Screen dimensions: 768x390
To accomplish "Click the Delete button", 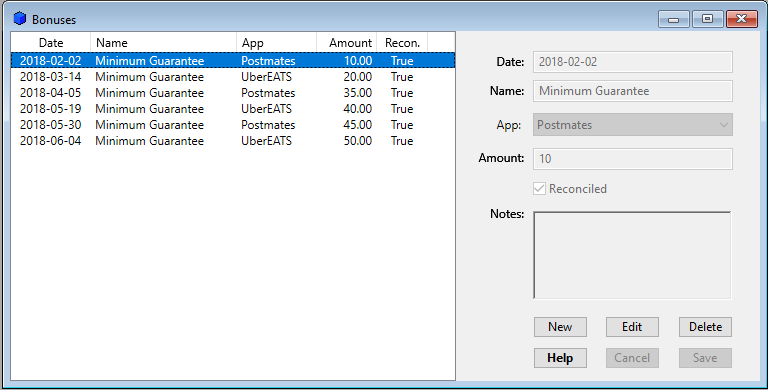I will point(705,327).
